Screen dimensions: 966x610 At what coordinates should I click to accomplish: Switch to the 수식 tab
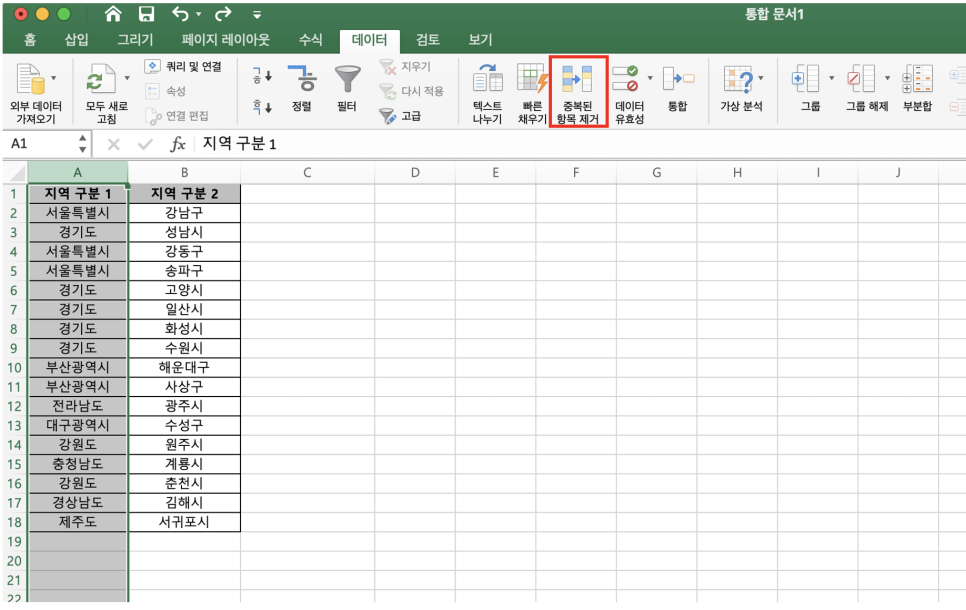(310, 40)
